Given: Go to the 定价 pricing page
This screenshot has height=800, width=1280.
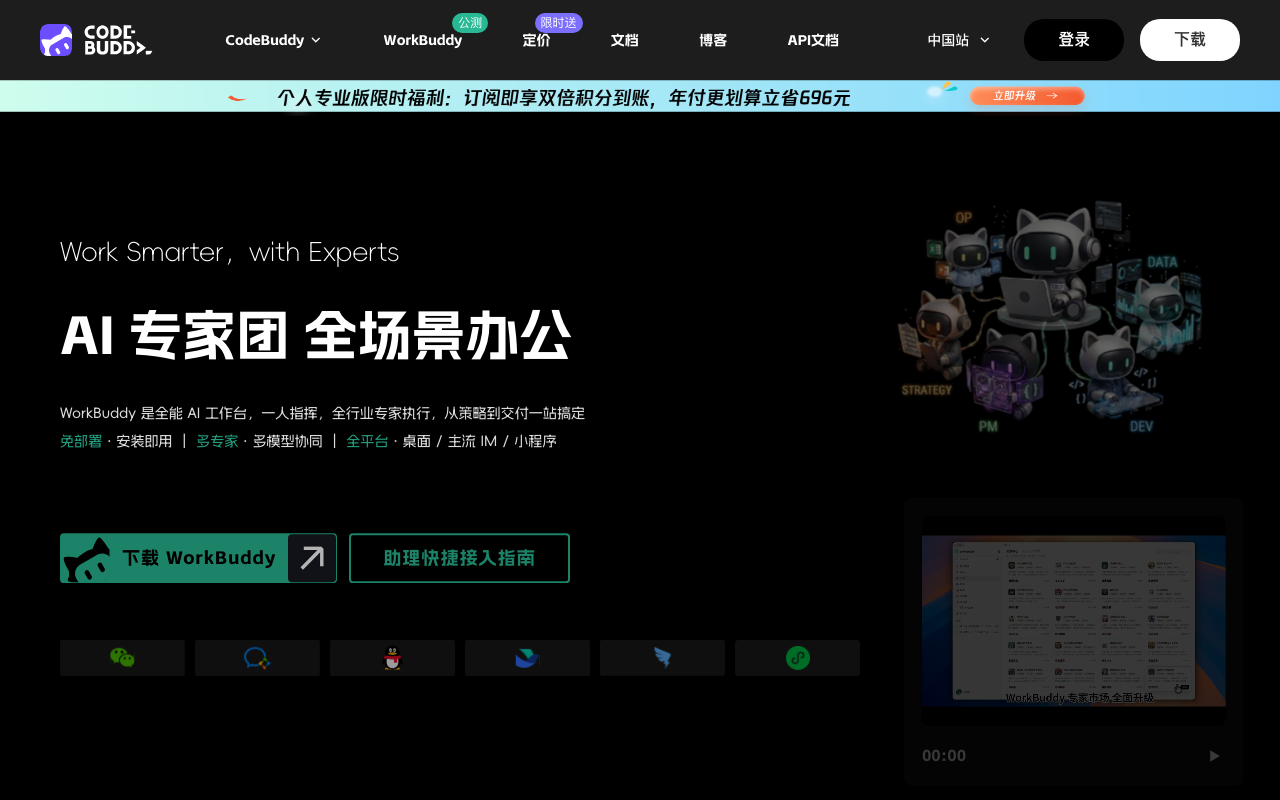Looking at the screenshot, I should coord(536,40).
